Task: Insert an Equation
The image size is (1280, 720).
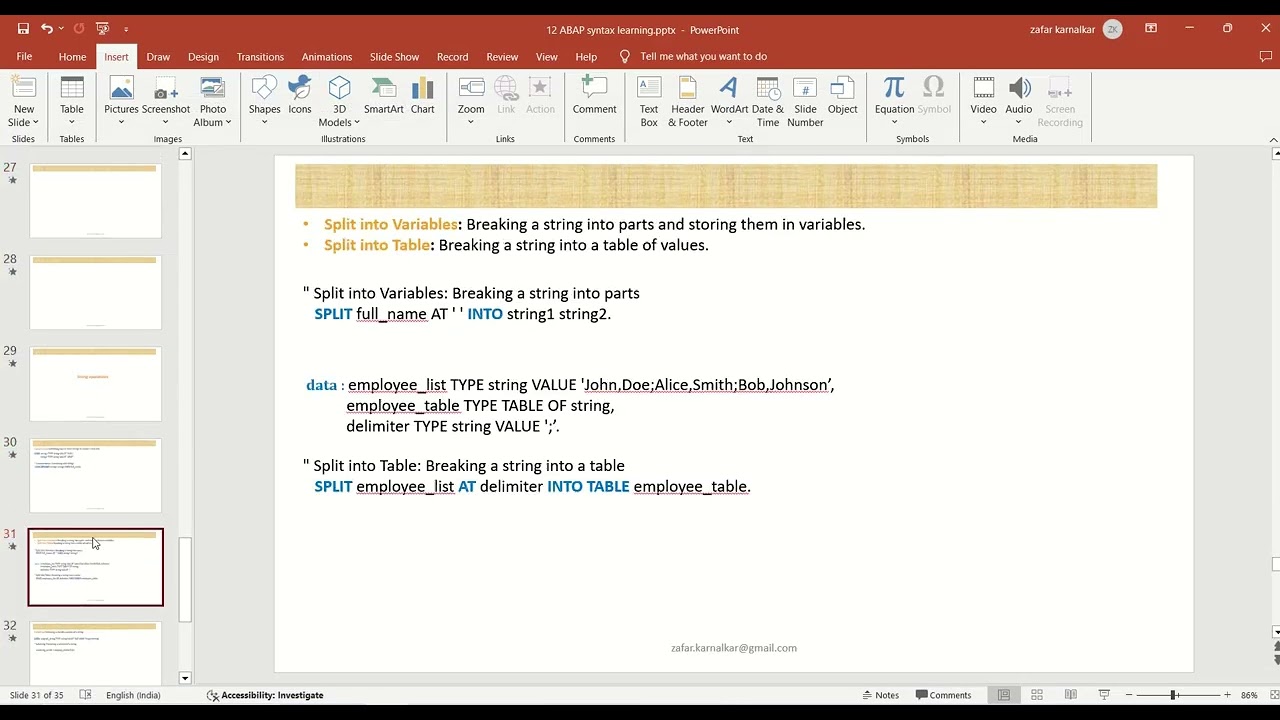Action: pyautogui.click(x=894, y=102)
